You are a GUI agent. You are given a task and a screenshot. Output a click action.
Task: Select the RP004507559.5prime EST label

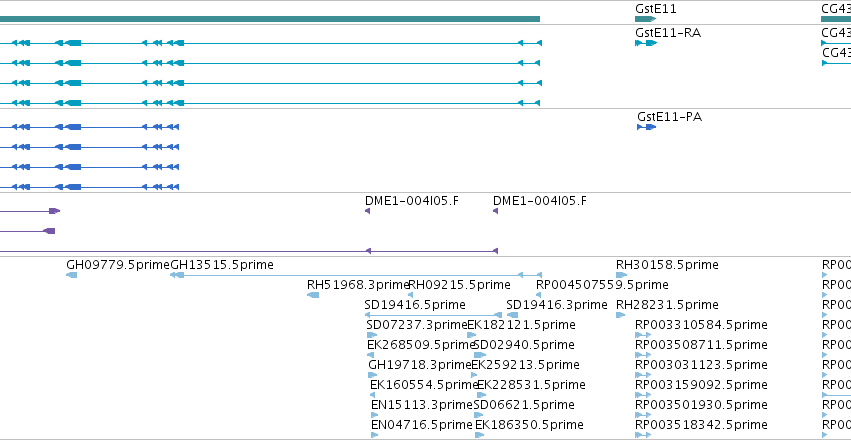point(602,285)
